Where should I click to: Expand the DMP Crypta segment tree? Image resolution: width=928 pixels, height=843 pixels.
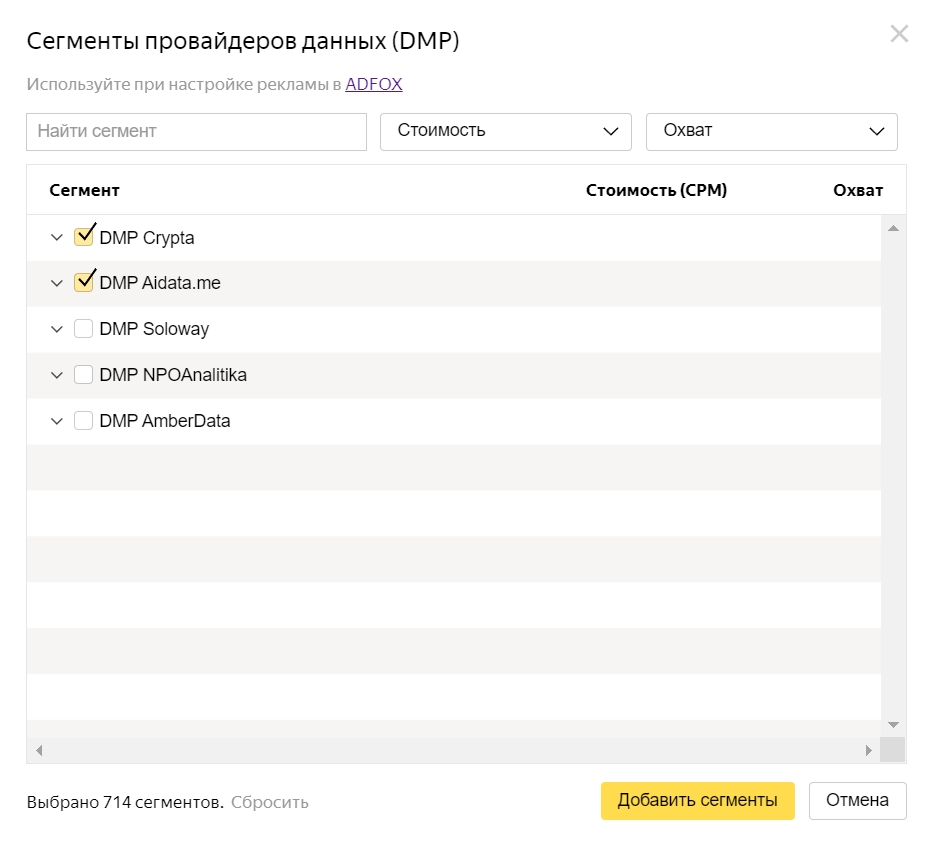pos(57,237)
